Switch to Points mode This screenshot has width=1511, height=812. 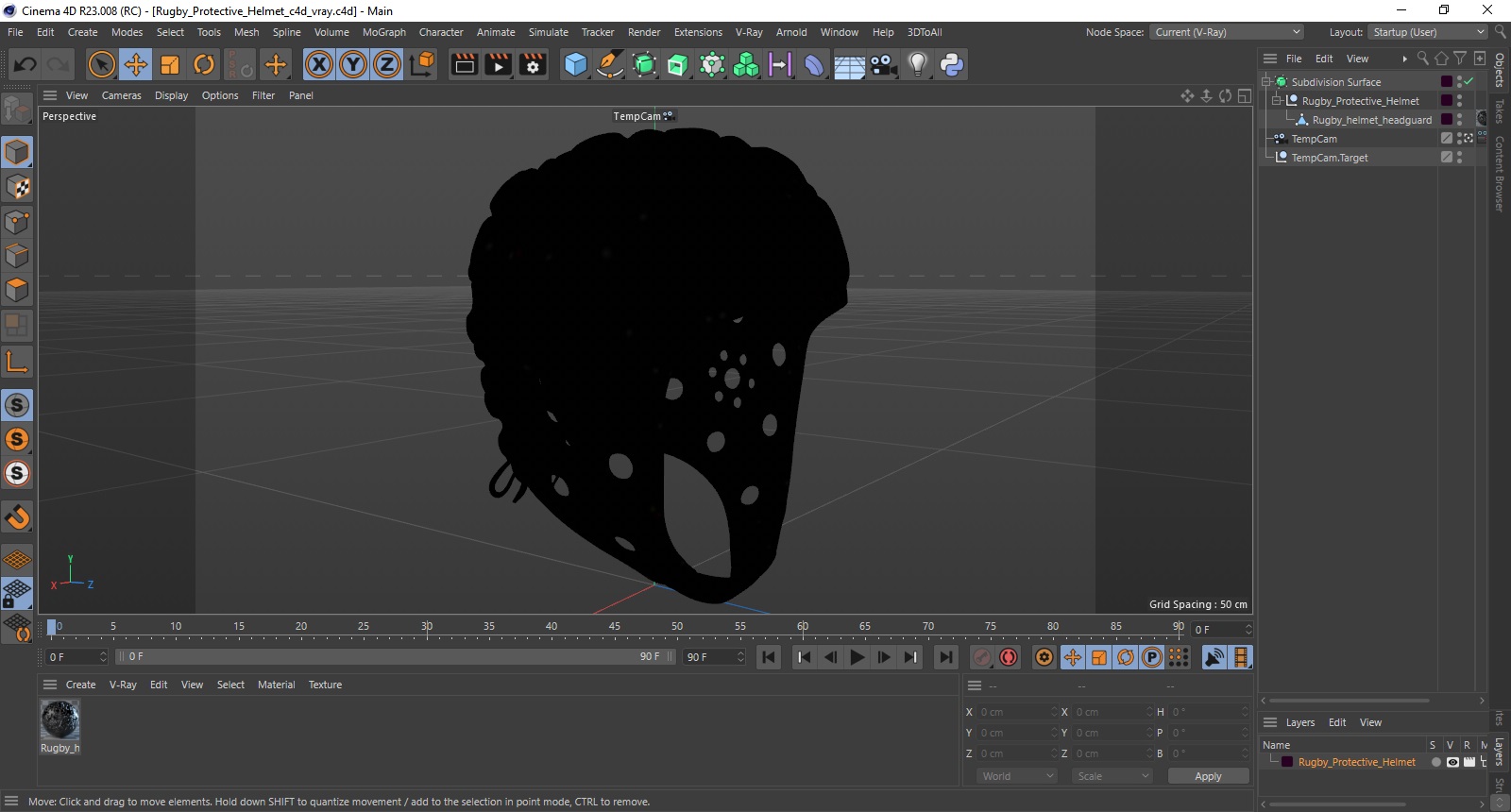(x=17, y=222)
